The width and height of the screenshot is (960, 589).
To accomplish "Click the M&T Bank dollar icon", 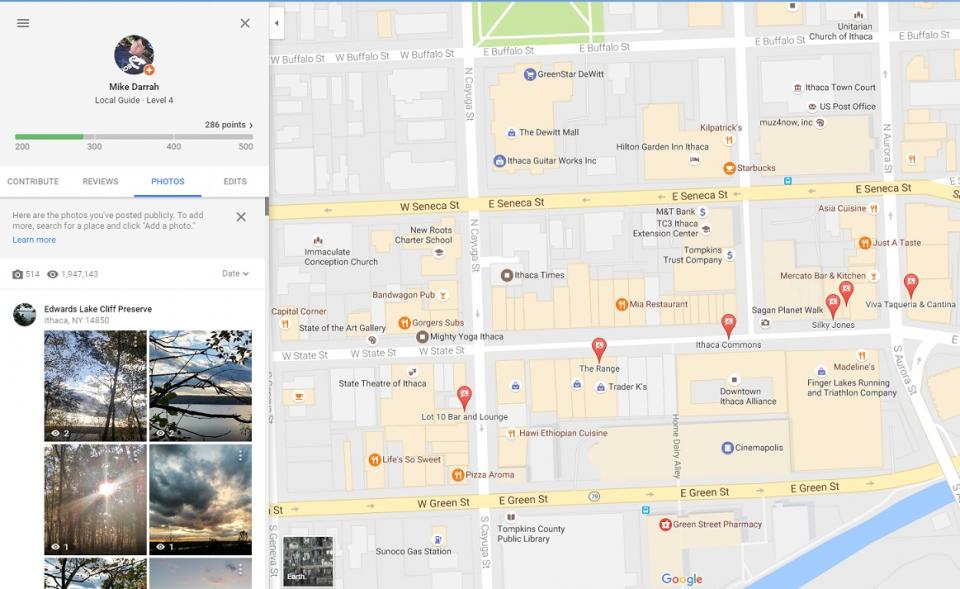I will [703, 212].
